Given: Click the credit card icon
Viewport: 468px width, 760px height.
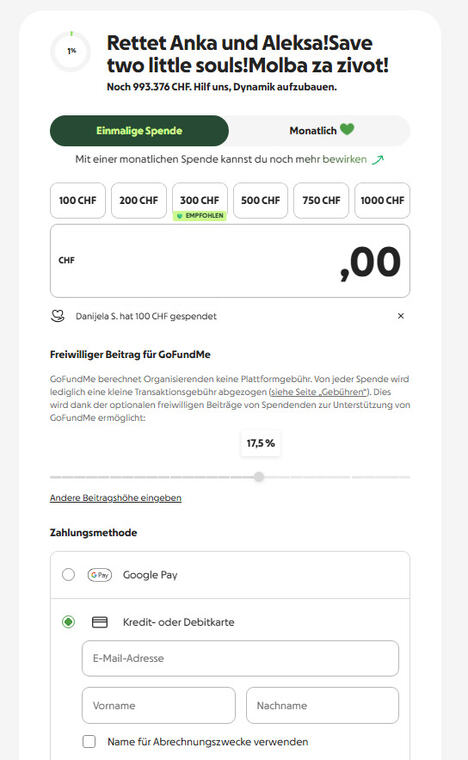Looking at the screenshot, I should (x=99, y=622).
